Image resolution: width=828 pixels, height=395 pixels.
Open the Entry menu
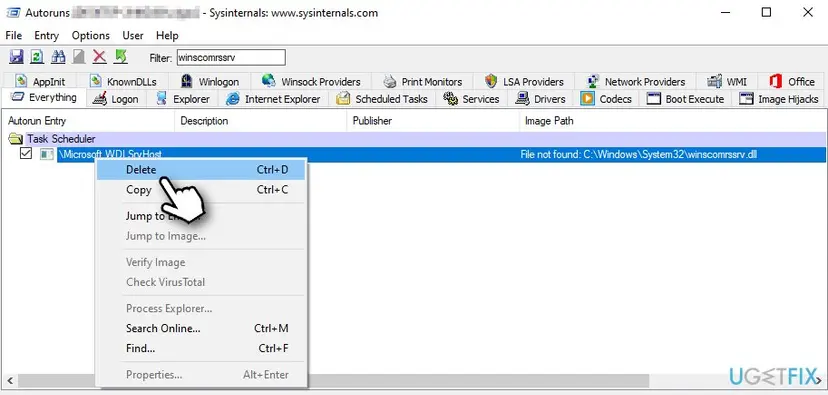[x=46, y=35]
